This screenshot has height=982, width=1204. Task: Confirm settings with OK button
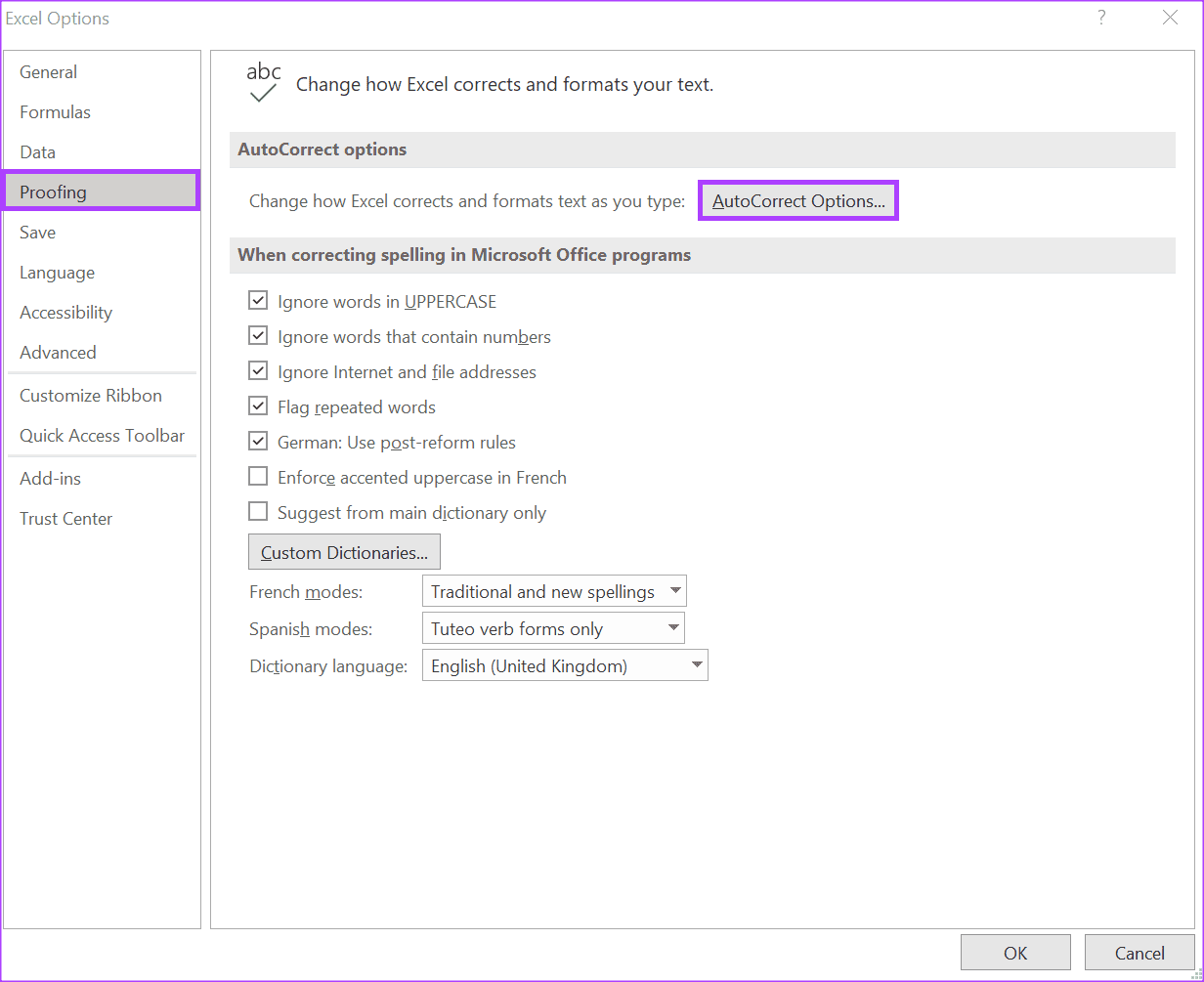1015,953
